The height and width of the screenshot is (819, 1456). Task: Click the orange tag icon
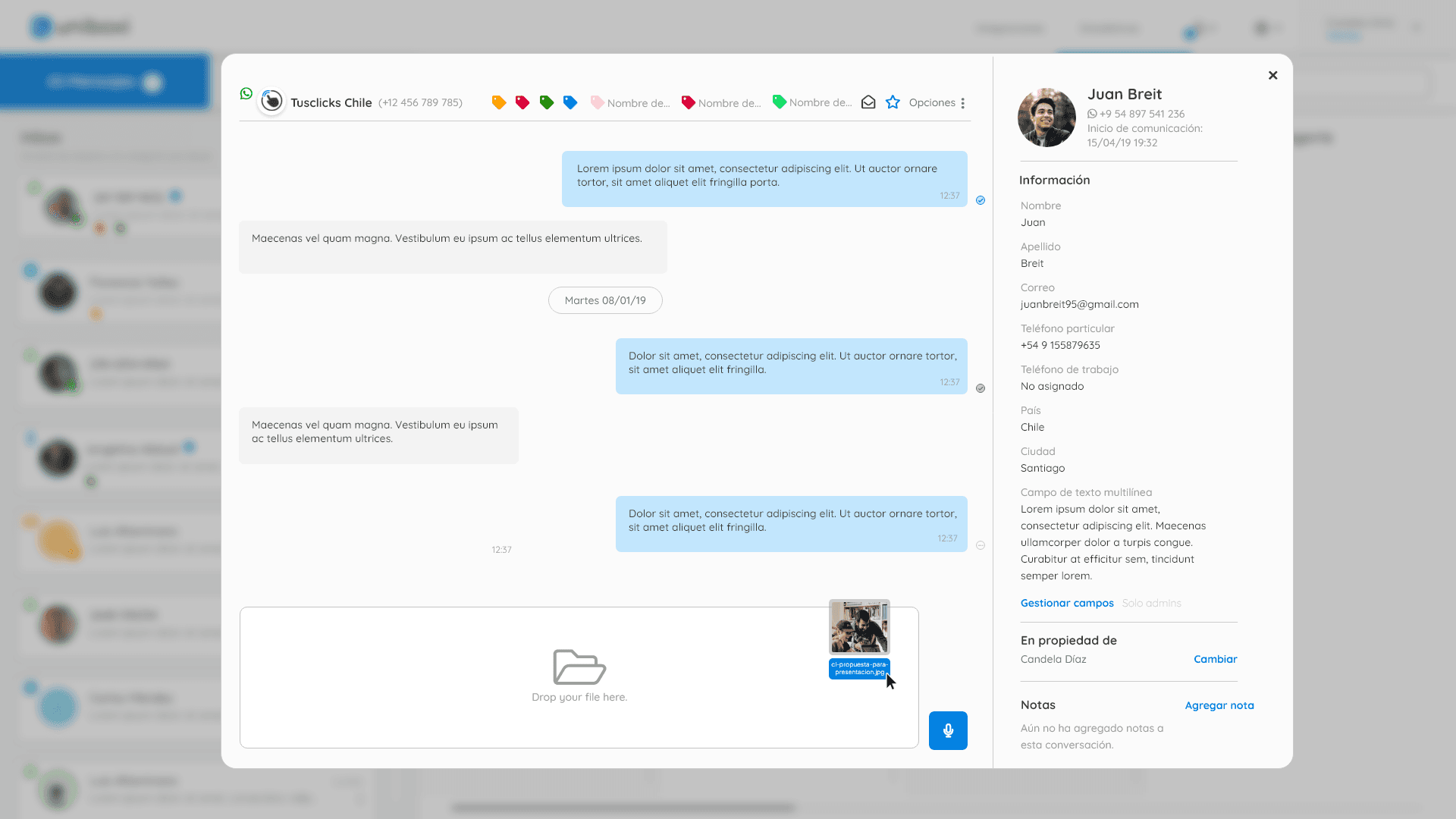pyautogui.click(x=498, y=102)
